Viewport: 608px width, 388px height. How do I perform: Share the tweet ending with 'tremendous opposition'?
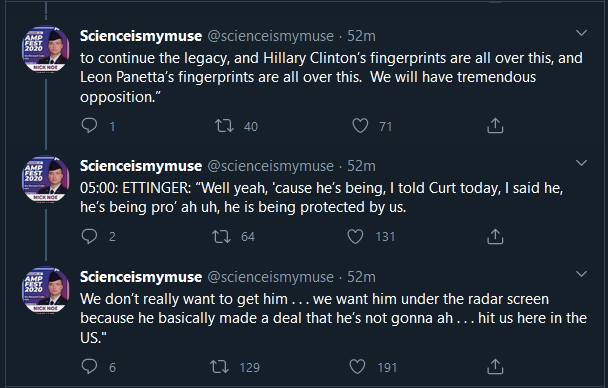pos(495,126)
